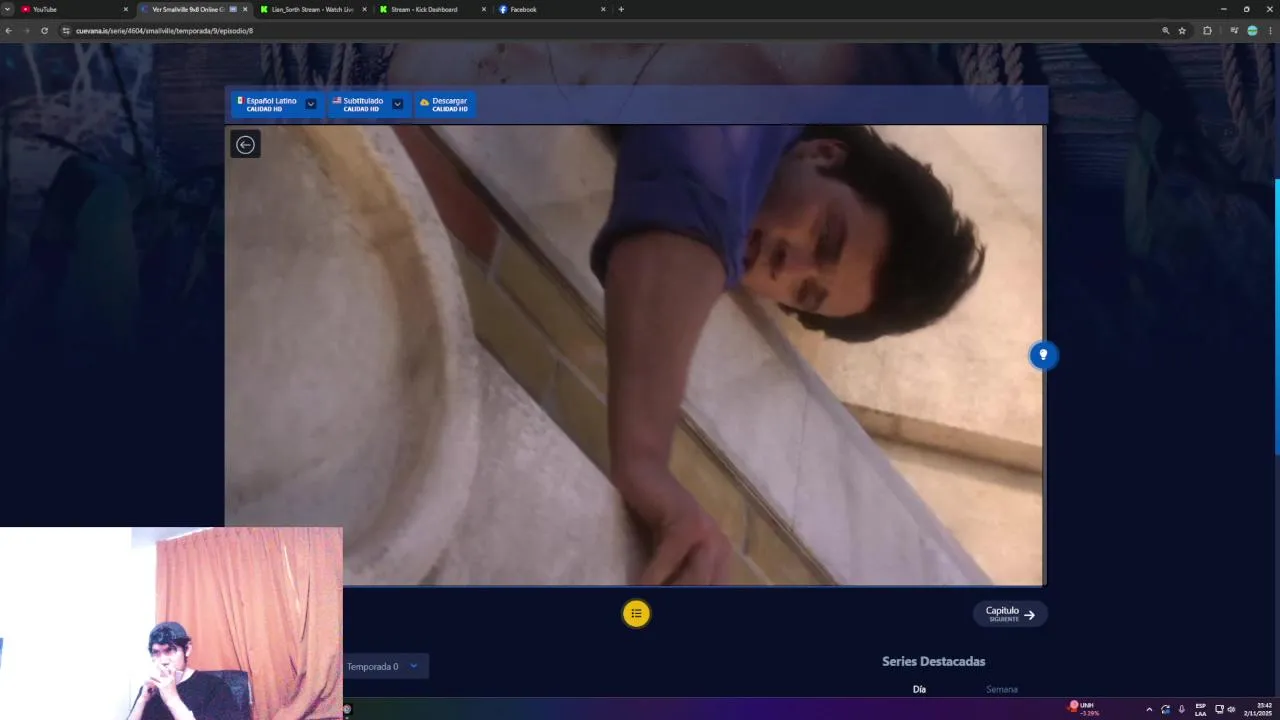The height and width of the screenshot is (720, 1280).
Task: Click the globe-and-arrow tray icon
Action: click(x=1165, y=709)
